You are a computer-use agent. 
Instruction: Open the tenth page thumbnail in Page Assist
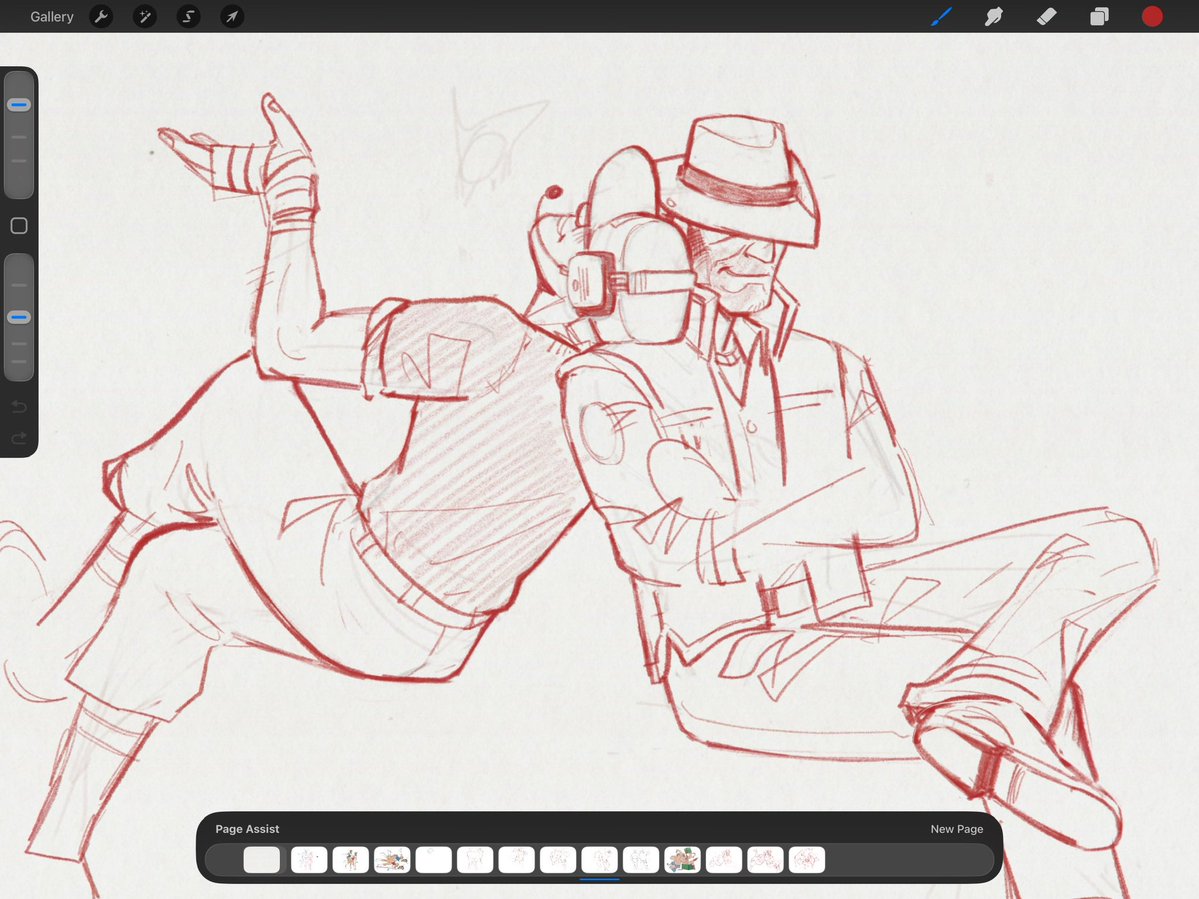(641, 860)
